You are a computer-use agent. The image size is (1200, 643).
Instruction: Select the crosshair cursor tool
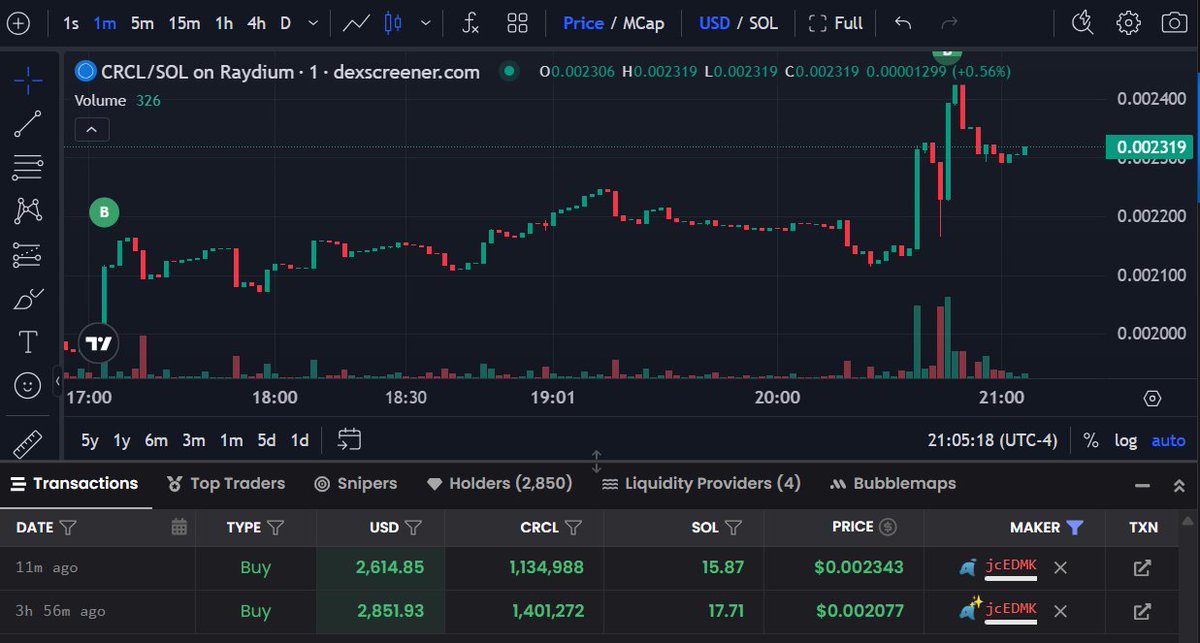pyautogui.click(x=27, y=79)
